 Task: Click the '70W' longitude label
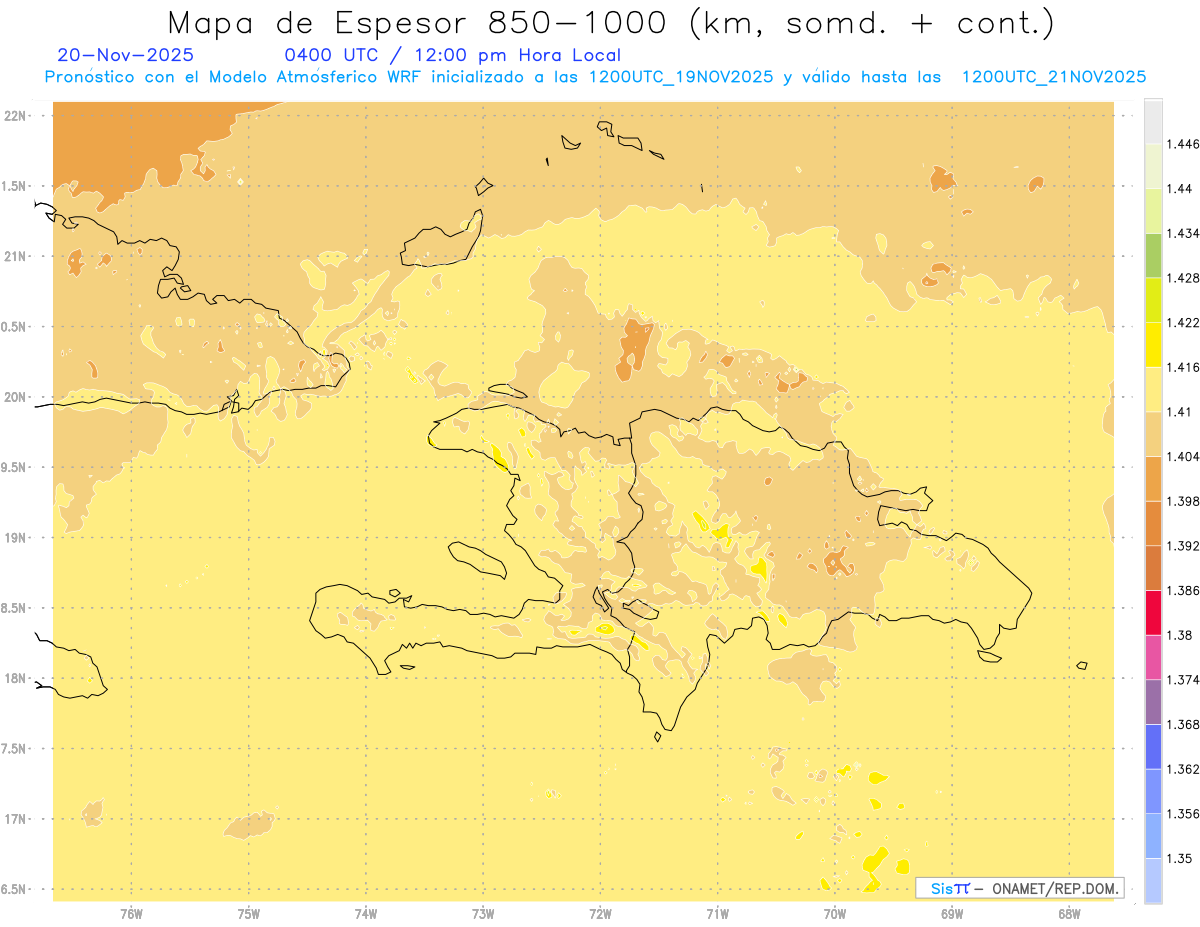[834, 913]
